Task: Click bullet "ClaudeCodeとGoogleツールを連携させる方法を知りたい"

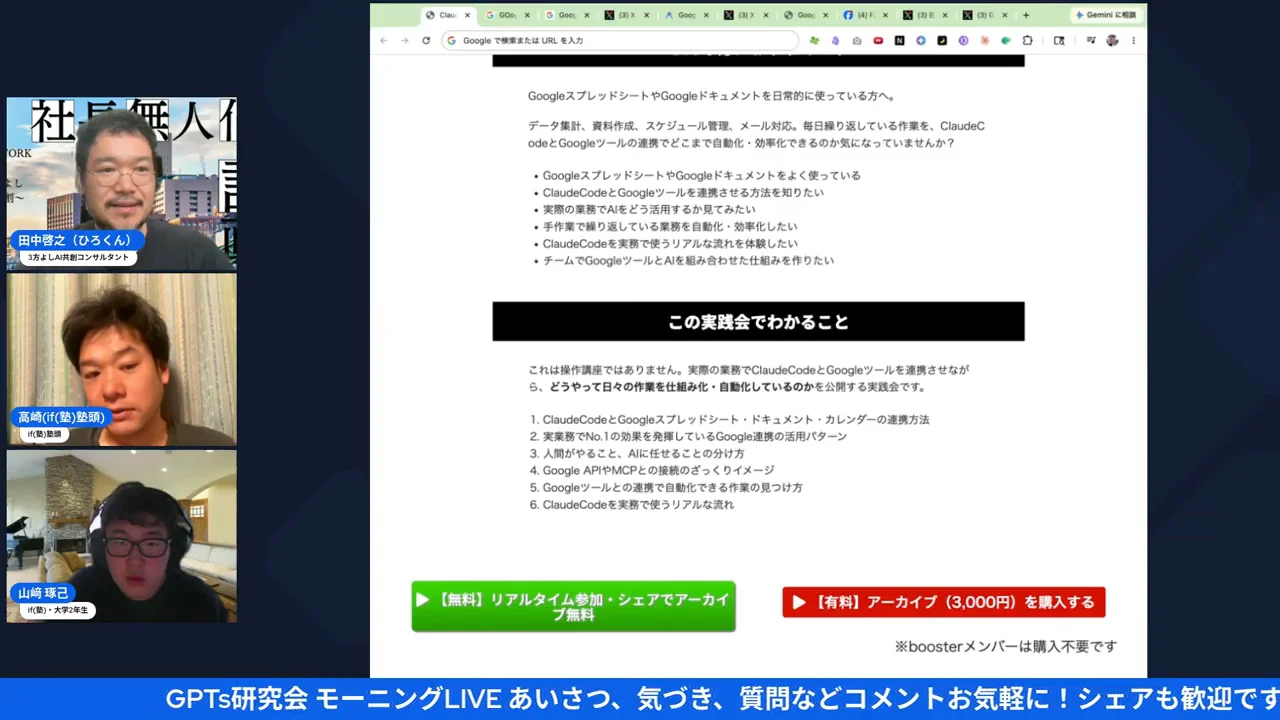Action: point(683,192)
